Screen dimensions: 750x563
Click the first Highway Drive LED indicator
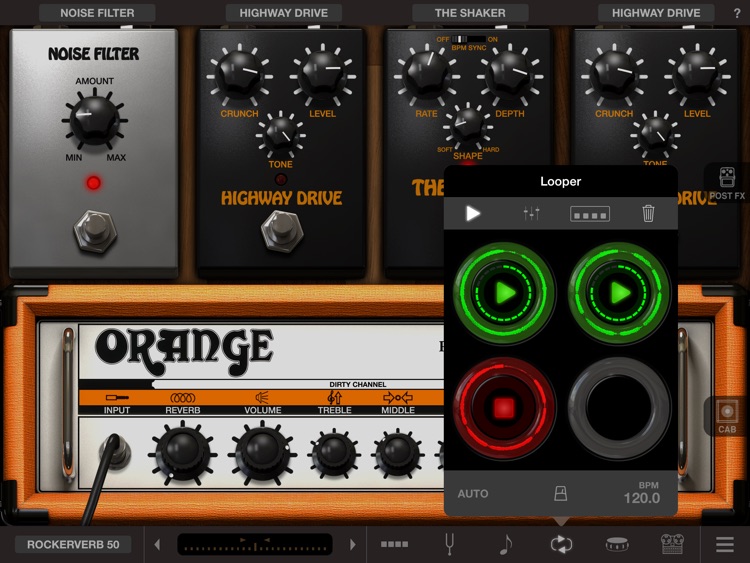pos(281,179)
